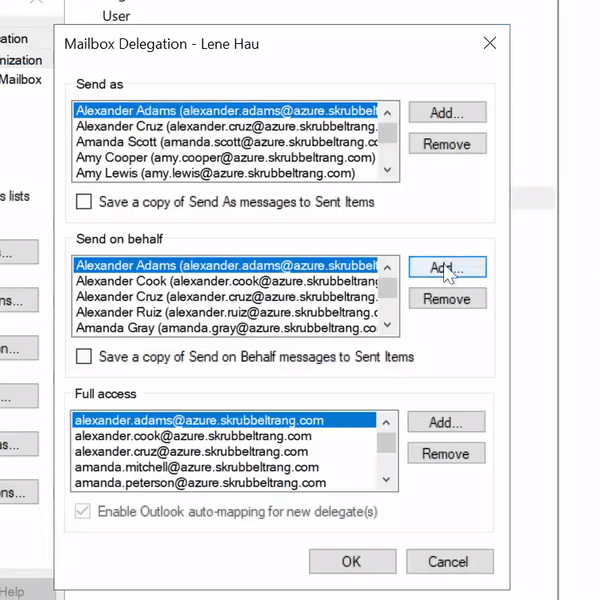Image resolution: width=600 pixels, height=600 pixels.
Task: Select Alexander Ruiz in Send on behalf list
Action: point(226,312)
